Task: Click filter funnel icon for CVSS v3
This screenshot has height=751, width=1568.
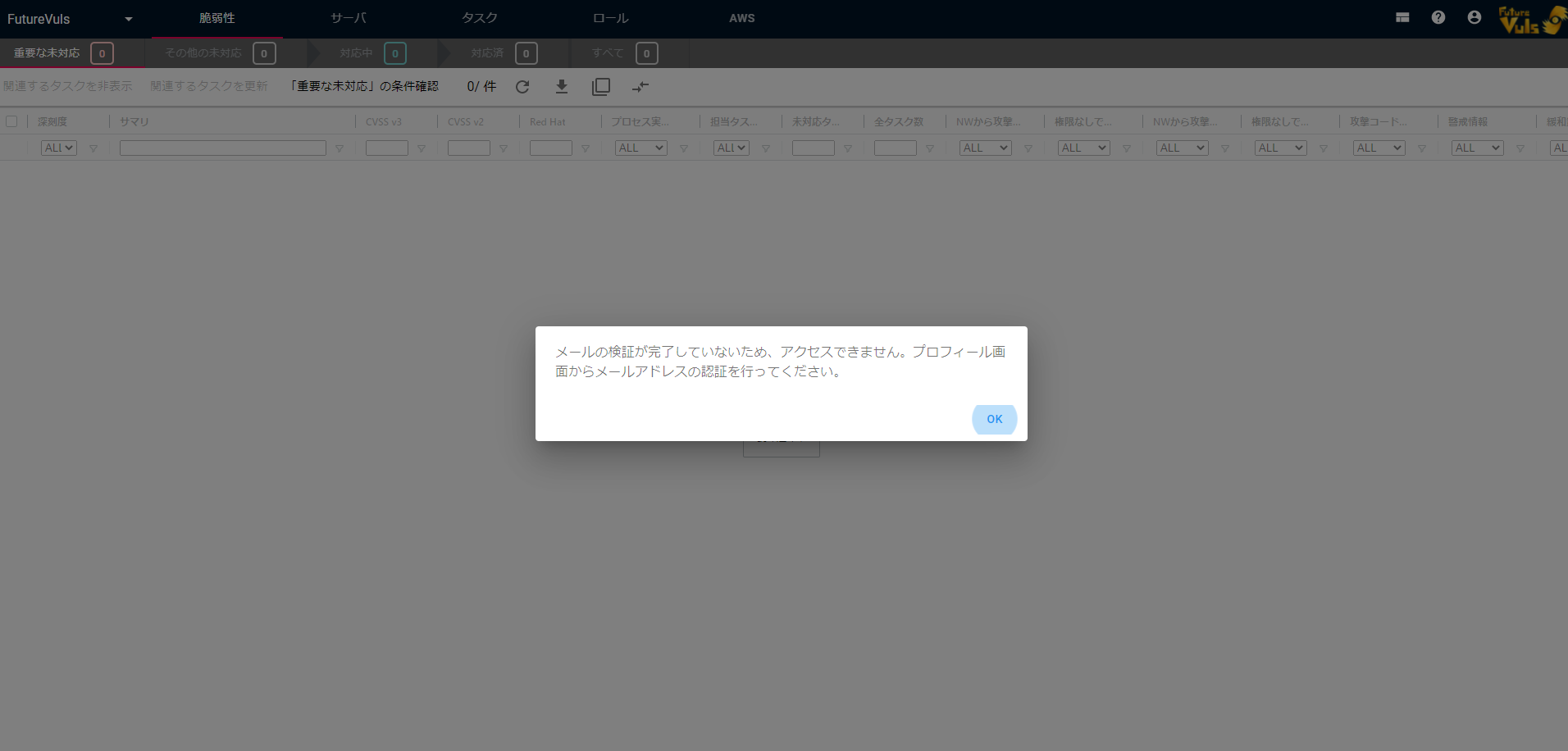Action: 422,148
